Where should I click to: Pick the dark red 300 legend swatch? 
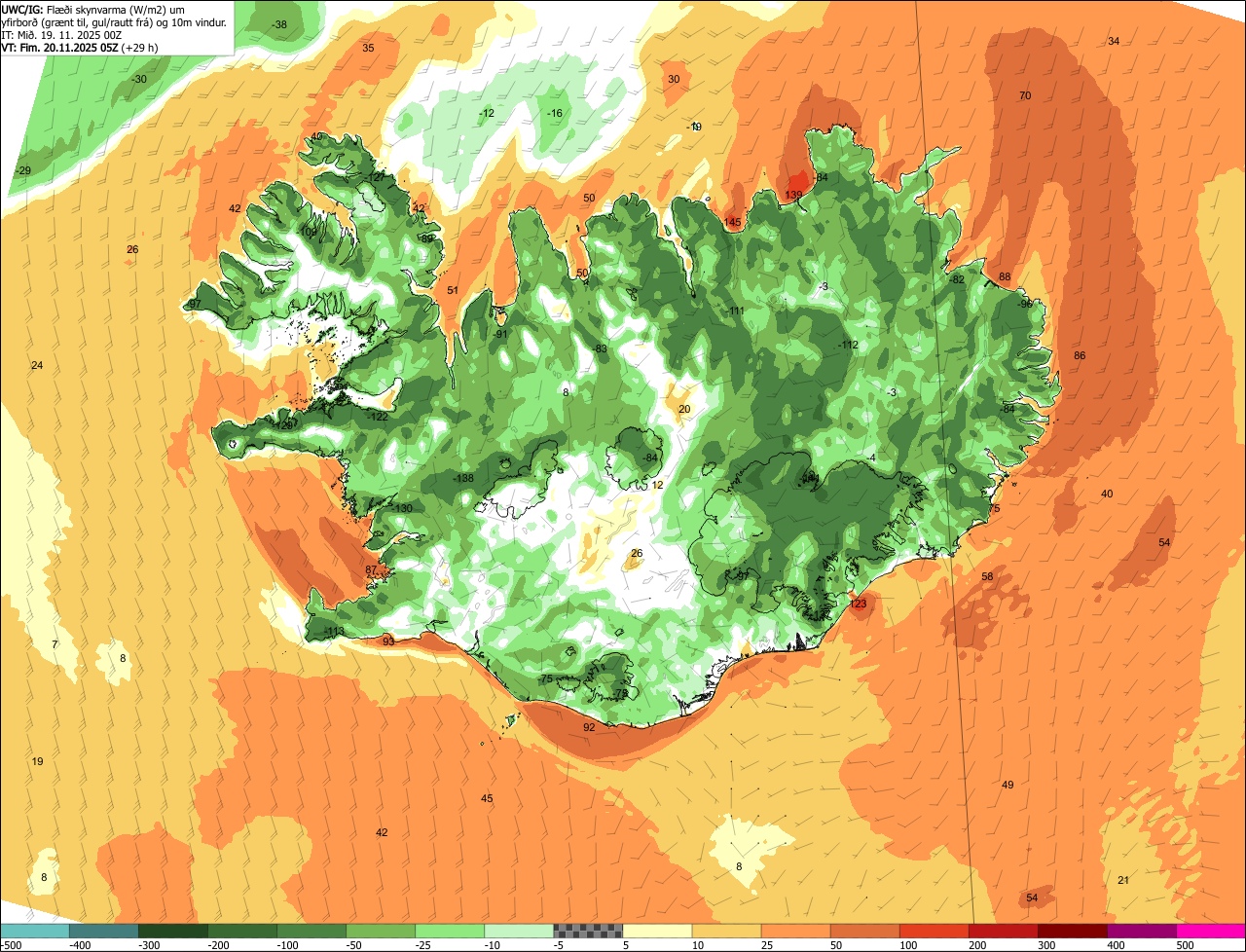point(1073,931)
